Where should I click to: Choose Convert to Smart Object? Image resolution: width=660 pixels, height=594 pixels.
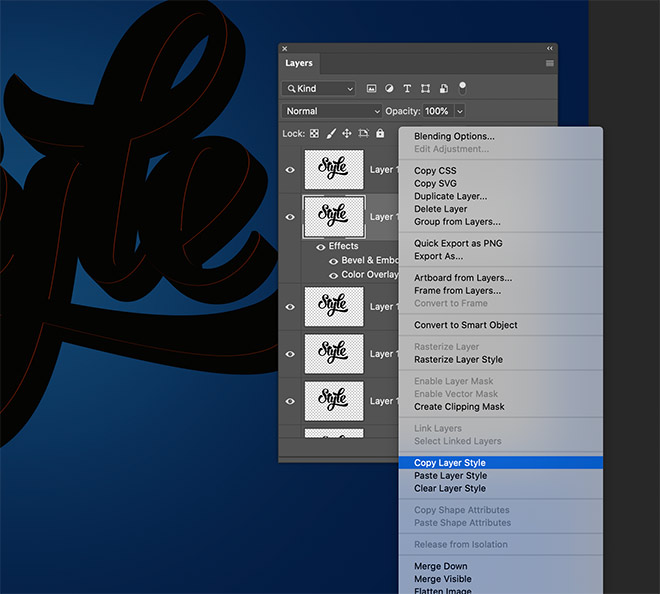(466, 325)
